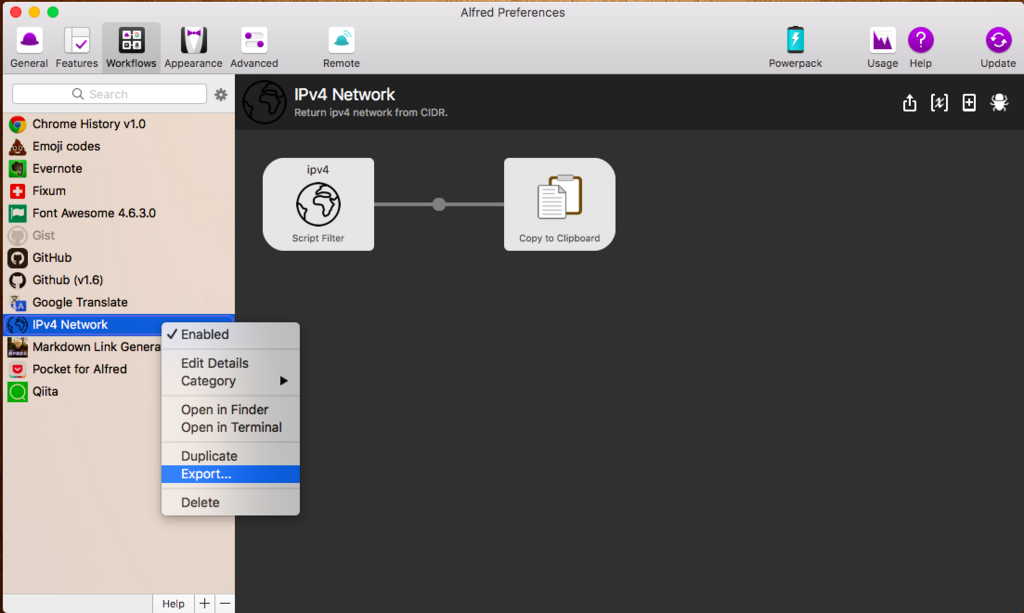The width and height of the screenshot is (1024, 613).
Task: Open the Powerpack section
Action: (795, 48)
